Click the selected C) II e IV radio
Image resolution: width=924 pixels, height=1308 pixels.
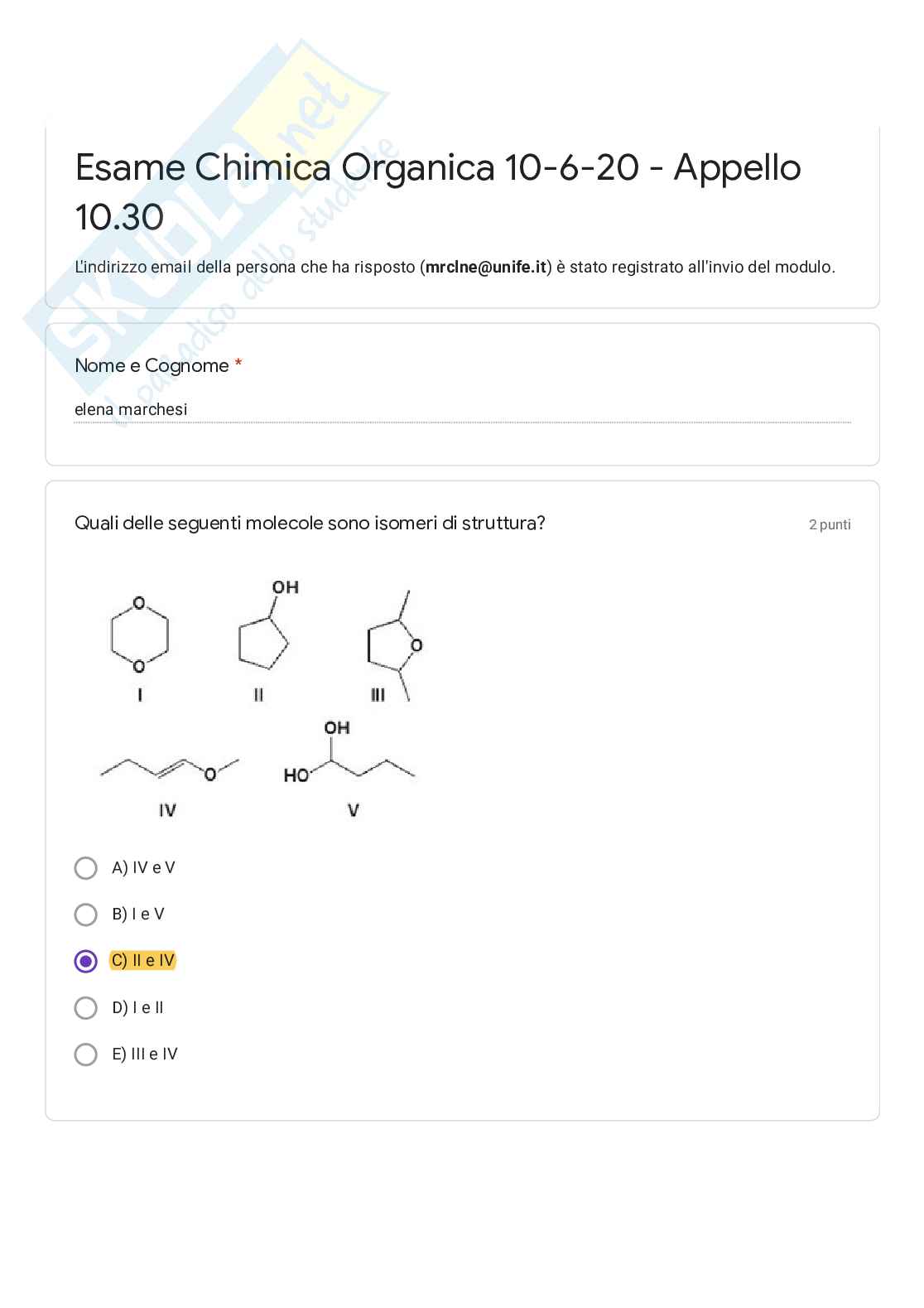click(86, 961)
